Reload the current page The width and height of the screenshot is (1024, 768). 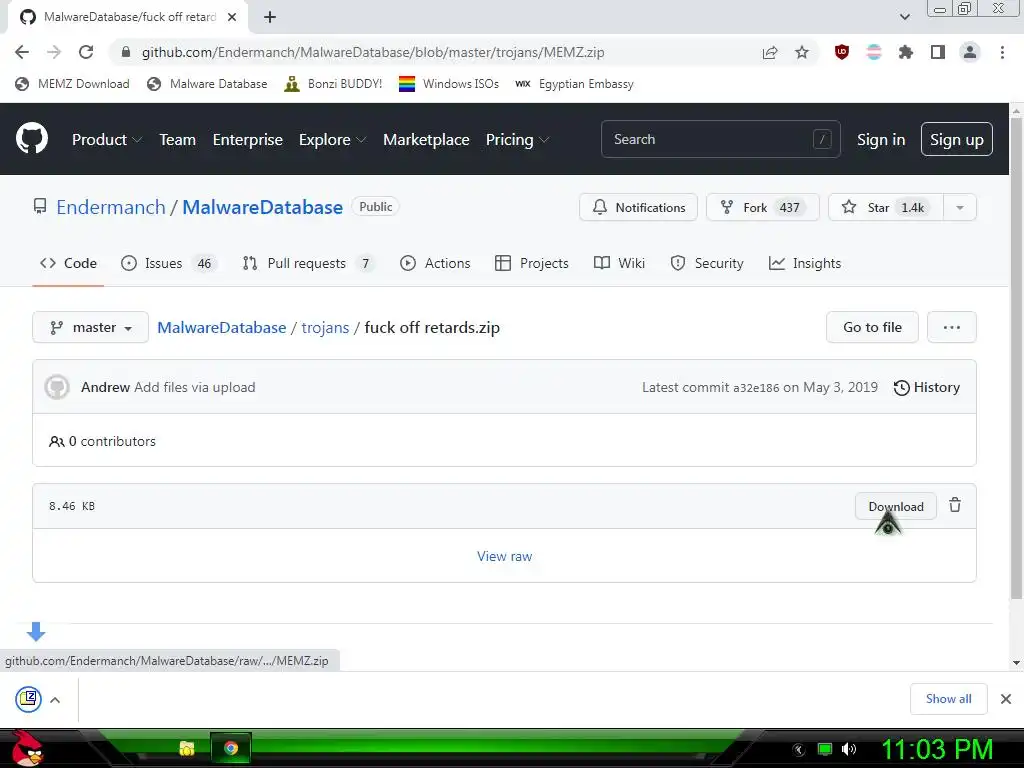[x=86, y=52]
